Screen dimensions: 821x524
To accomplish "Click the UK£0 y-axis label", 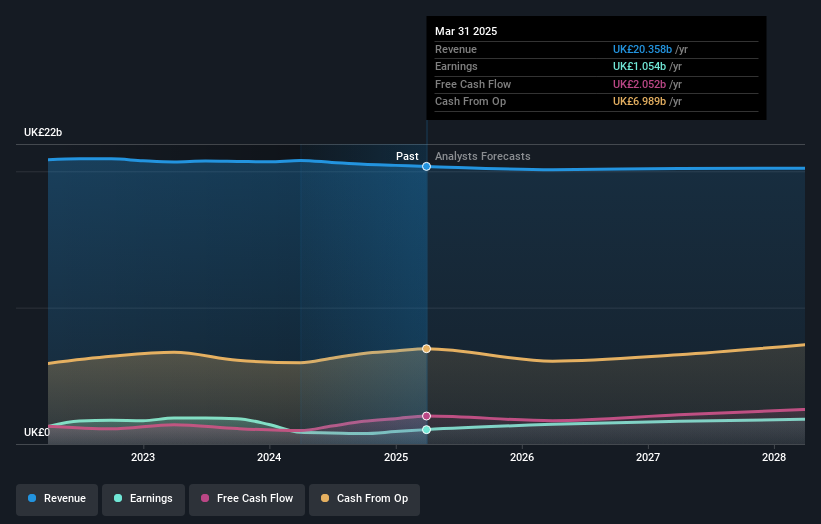I will pos(37,432).
